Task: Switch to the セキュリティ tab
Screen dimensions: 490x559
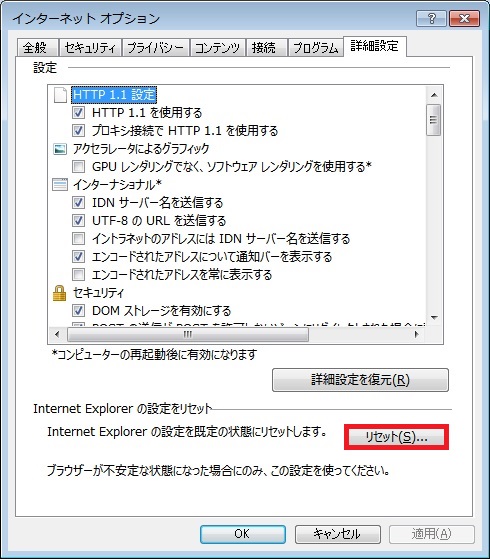Action: pyautogui.click(x=91, y=47)
